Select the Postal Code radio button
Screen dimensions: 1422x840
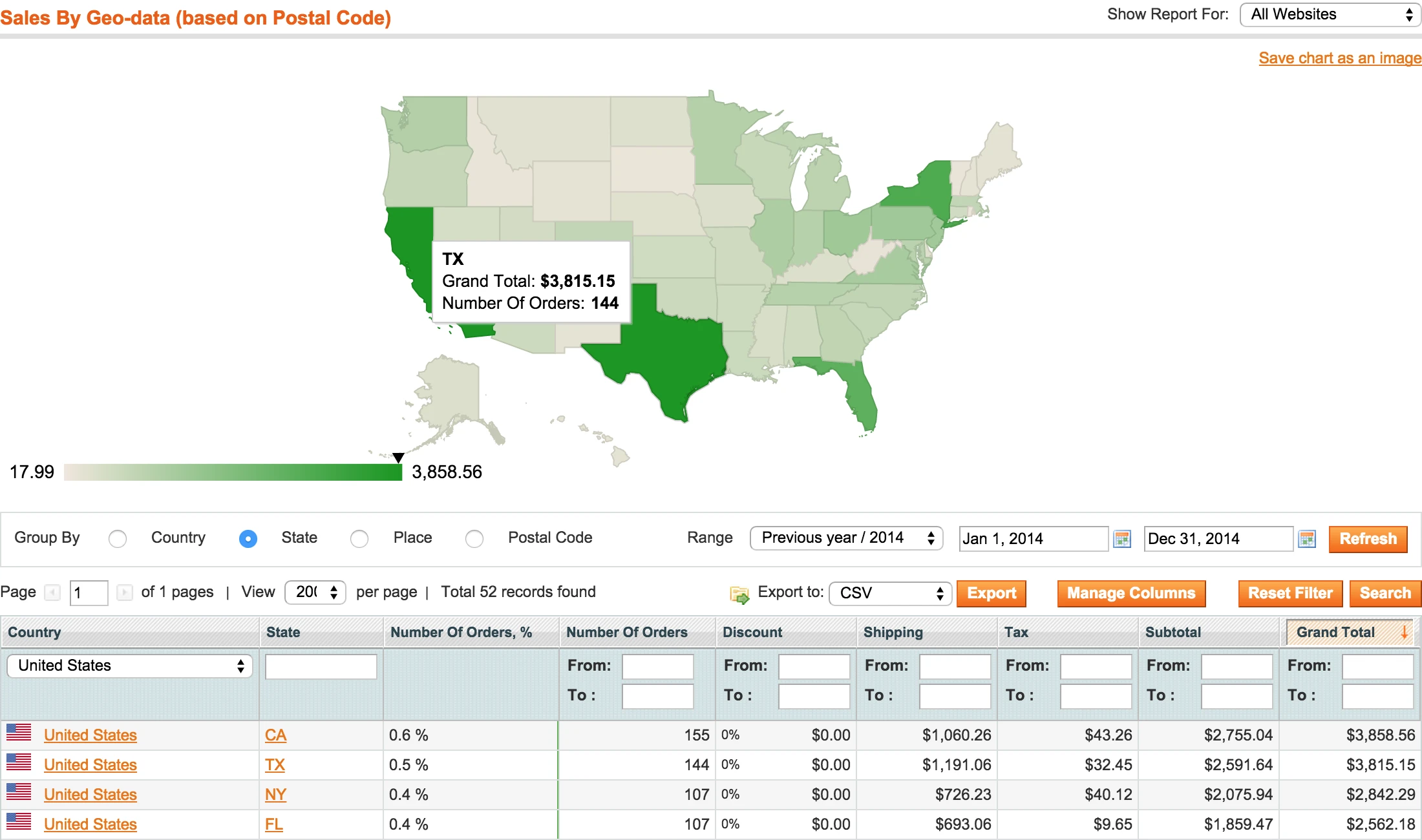click(x=474, y=539)
